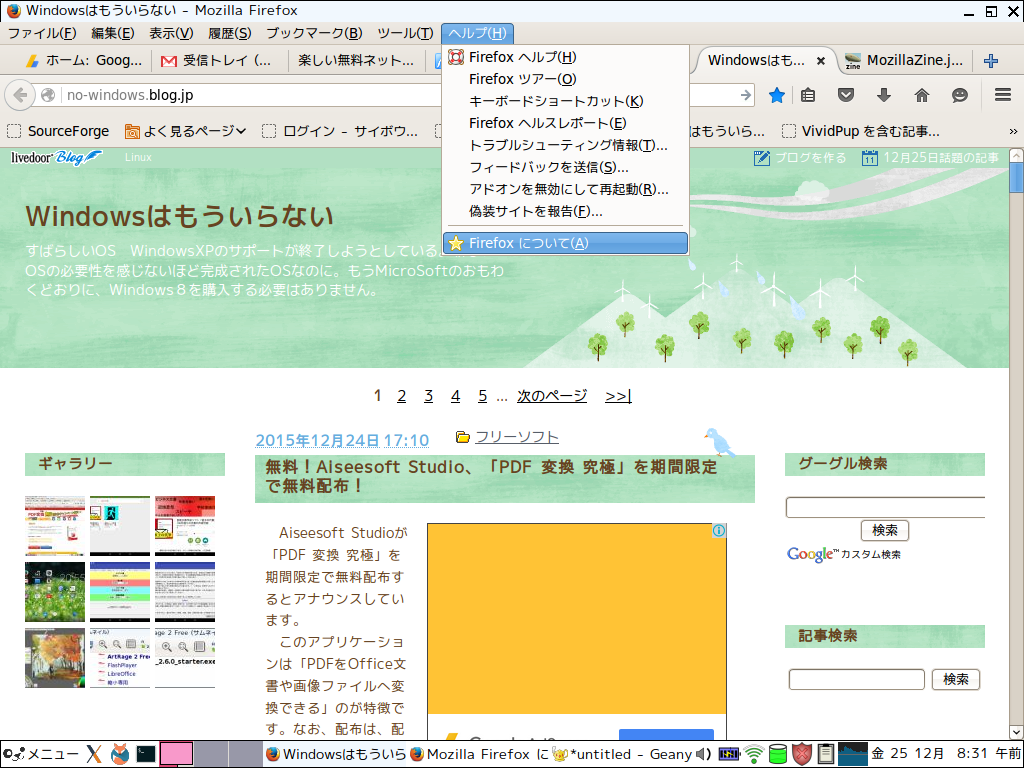Open the VividPup を含む記事 bookmark
This screenshot has width=1024, height=768.
(x=861, y=131)
